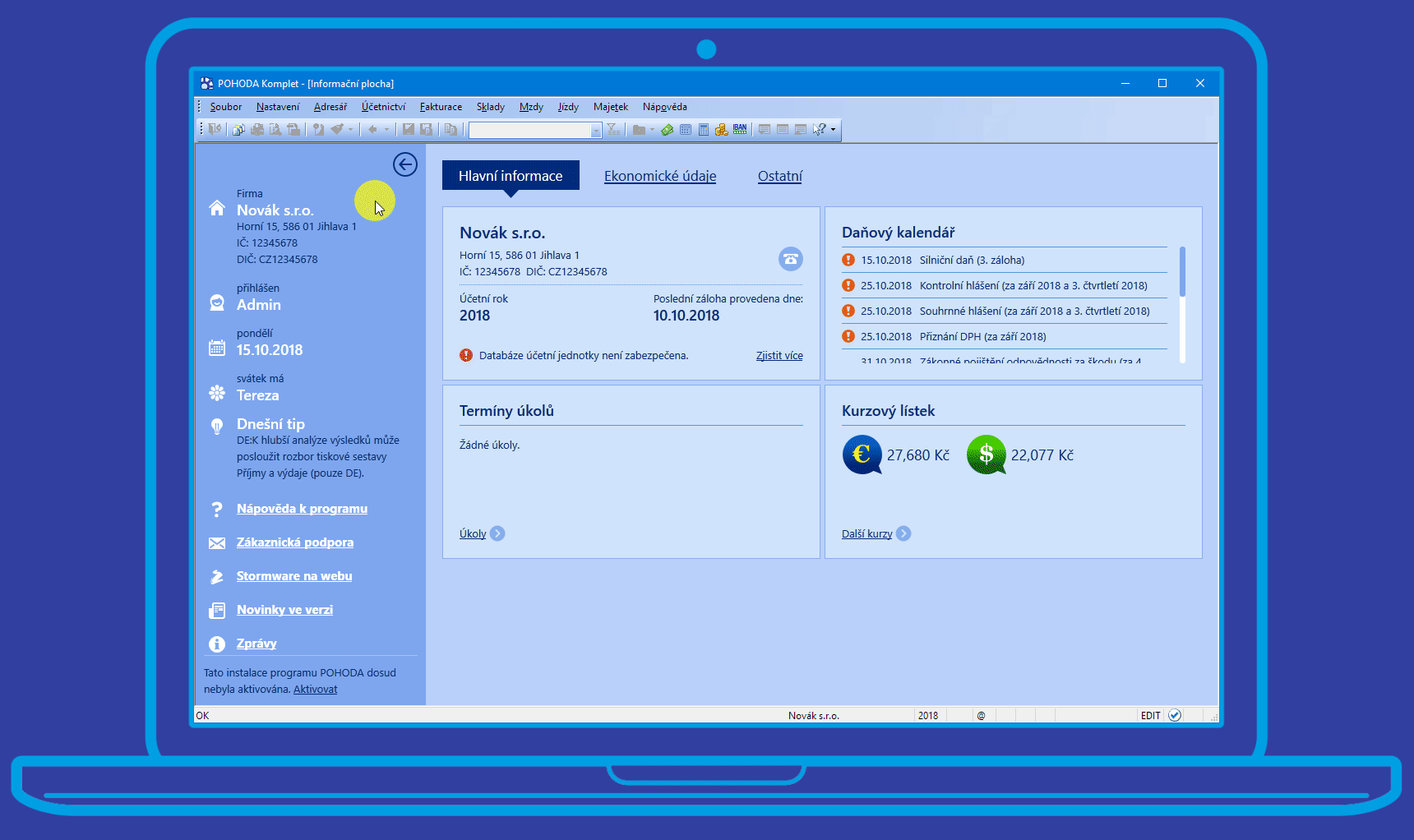Click the checkmark circle in status bar

pyautogui.click(x=1175, y=715)
